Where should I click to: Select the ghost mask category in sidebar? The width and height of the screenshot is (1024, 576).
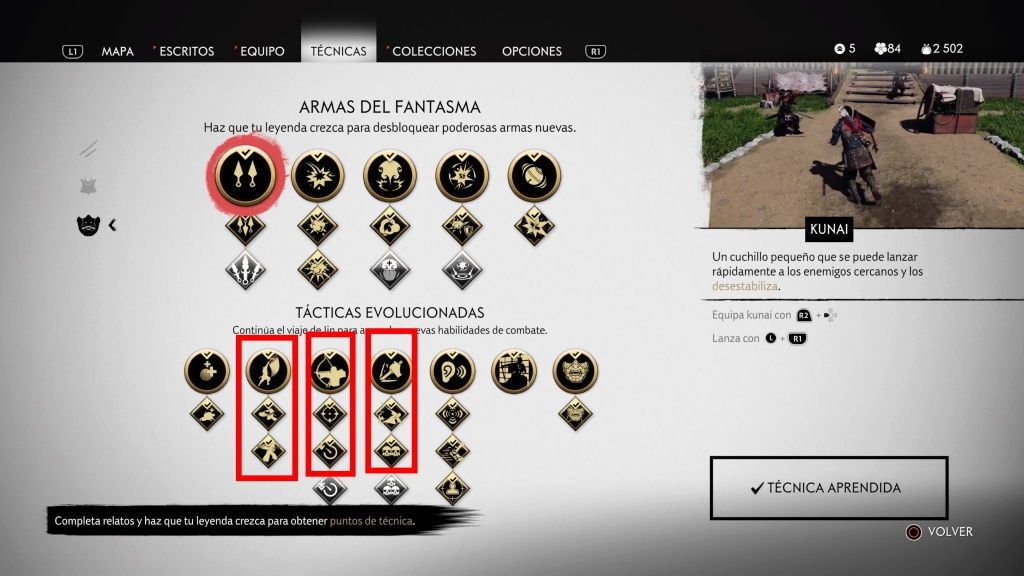coord(88,225)
